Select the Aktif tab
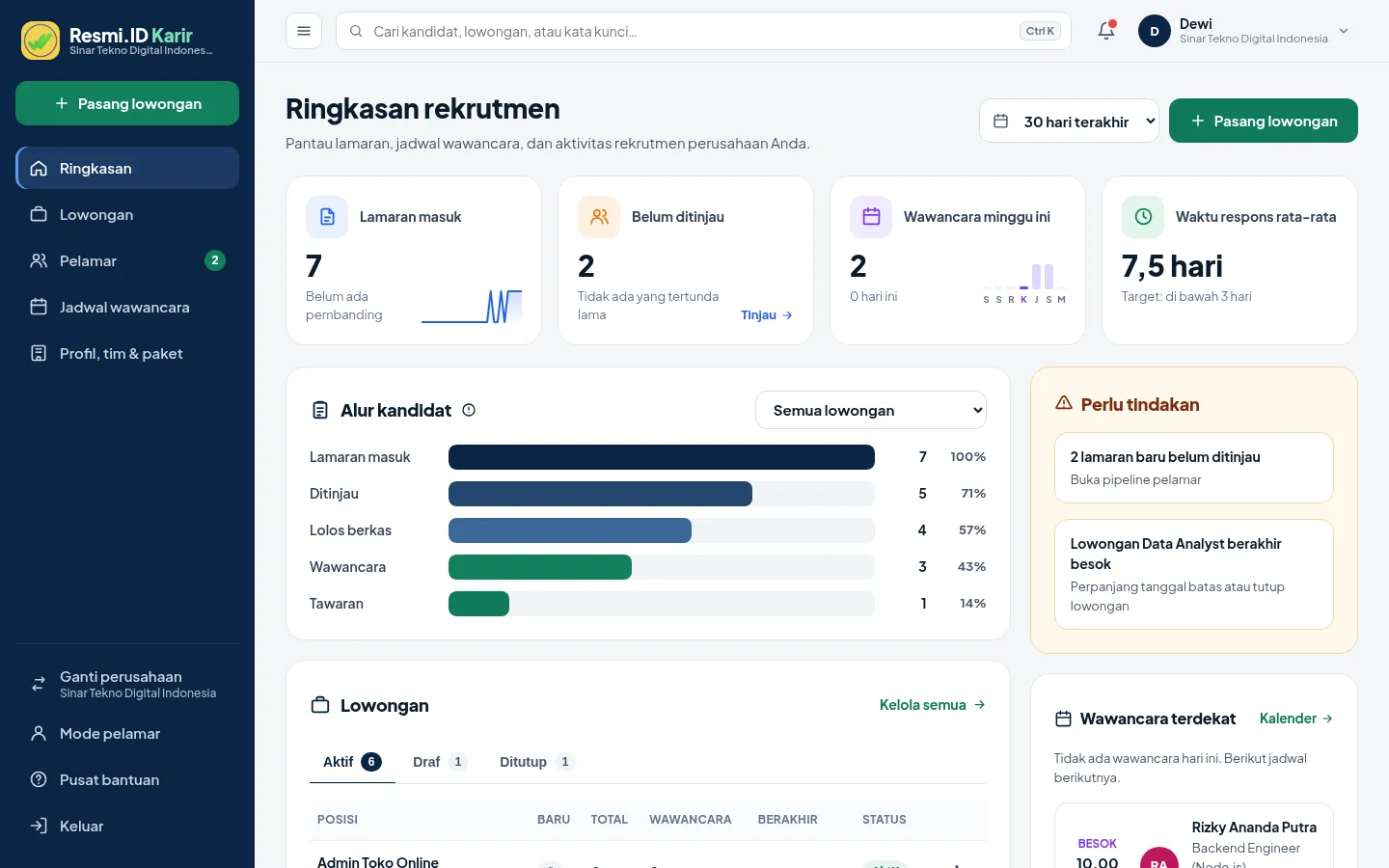This screenshot has width=1389, height=868. [x=352, y=762]
